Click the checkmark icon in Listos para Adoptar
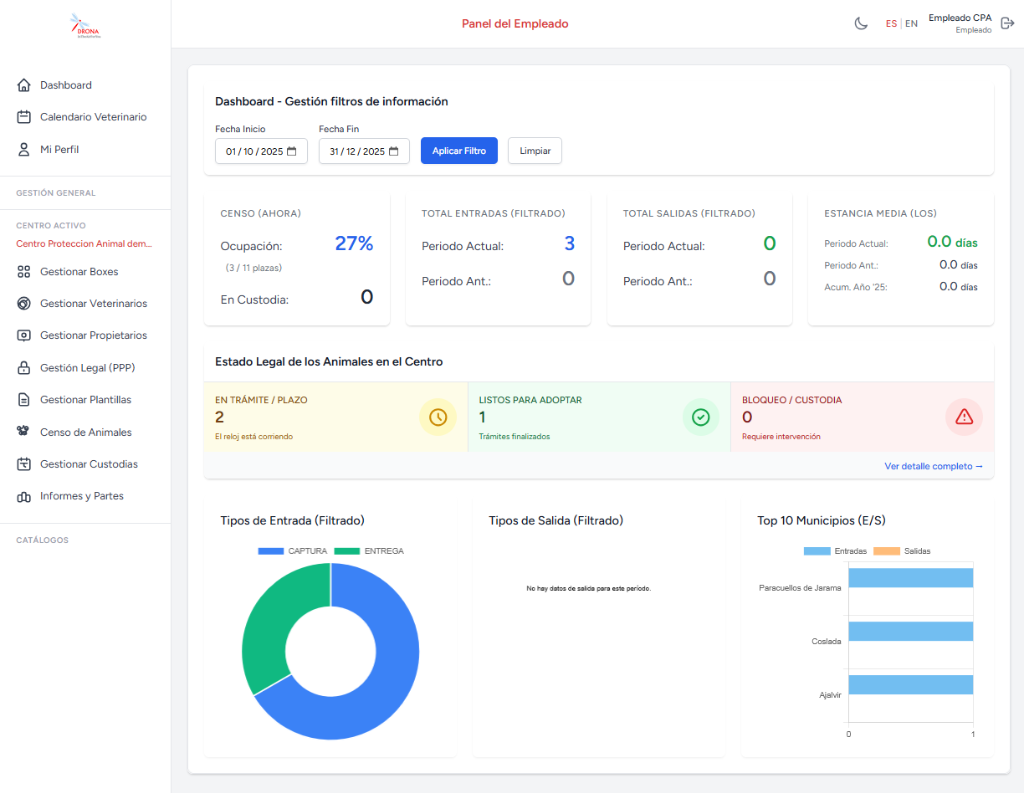Image resolution: width=1024 pixels, height=793 pixels. [701, 417]
